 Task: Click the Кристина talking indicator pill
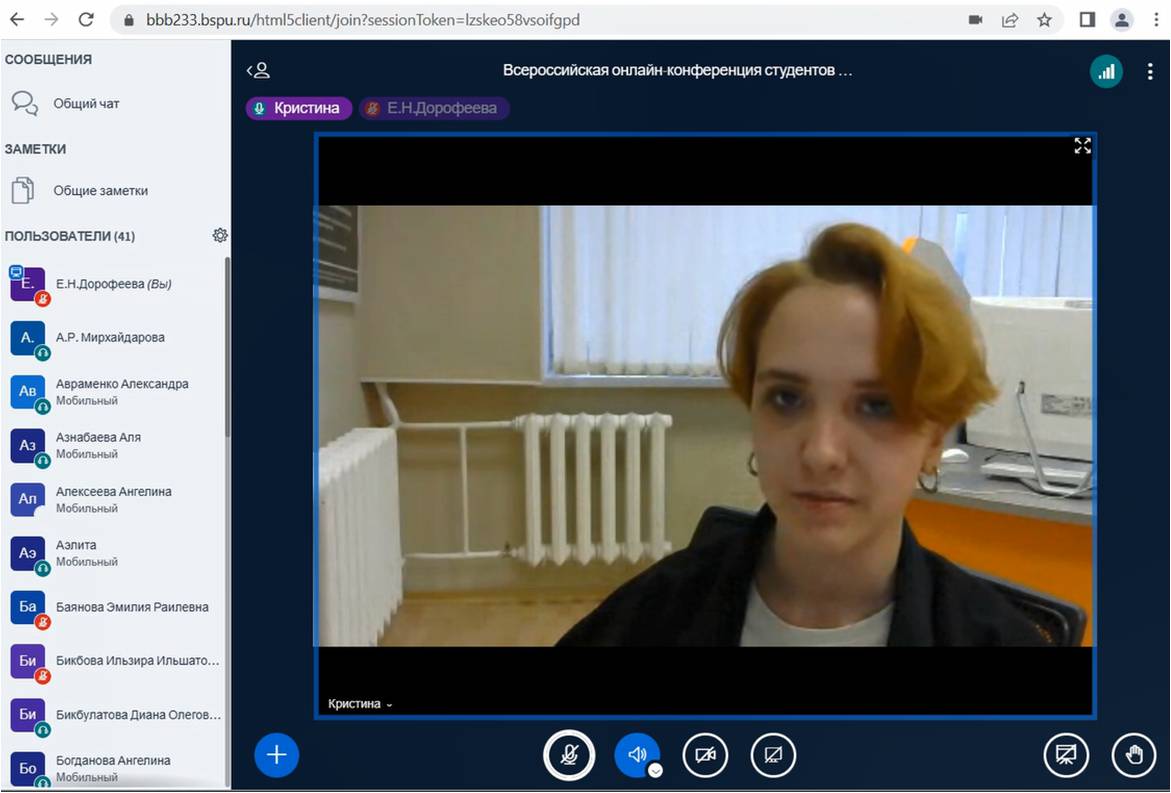pos(299,108)
